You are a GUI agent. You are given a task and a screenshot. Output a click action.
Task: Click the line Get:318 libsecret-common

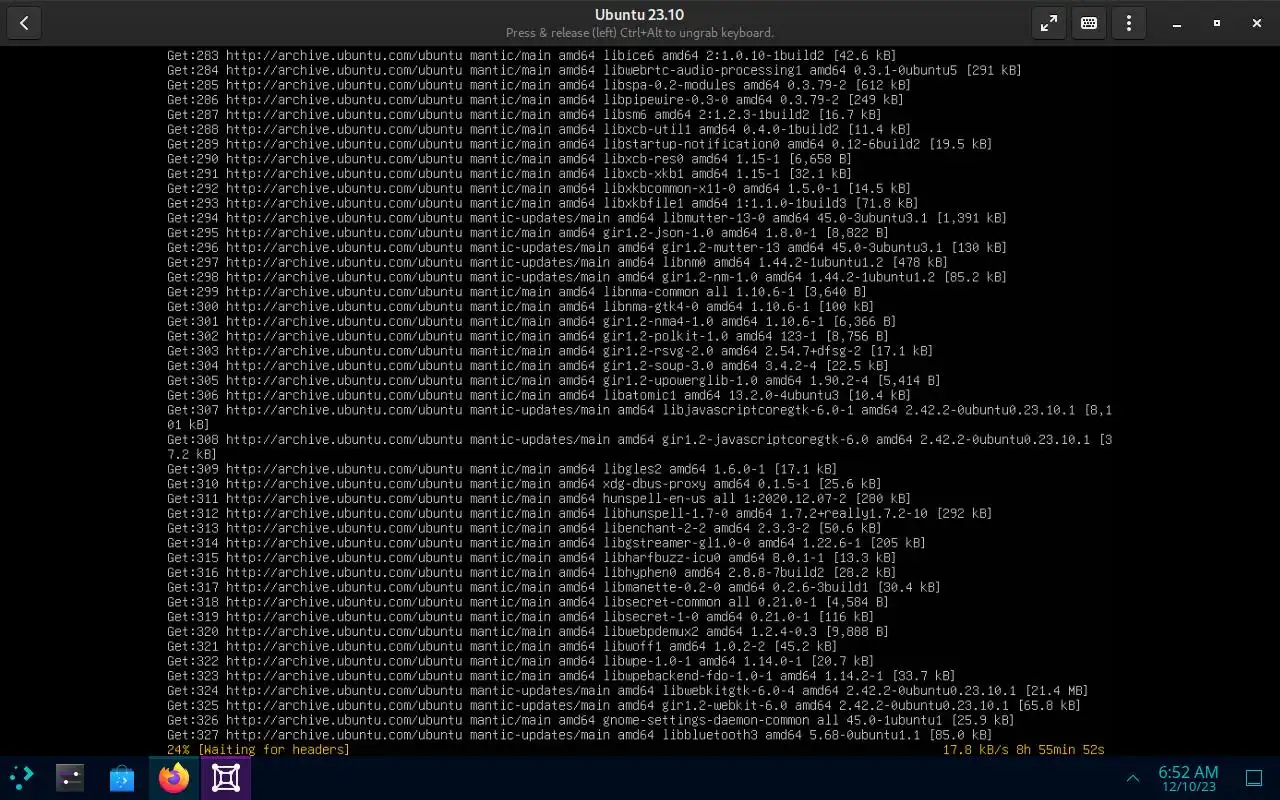click(528, 602)
